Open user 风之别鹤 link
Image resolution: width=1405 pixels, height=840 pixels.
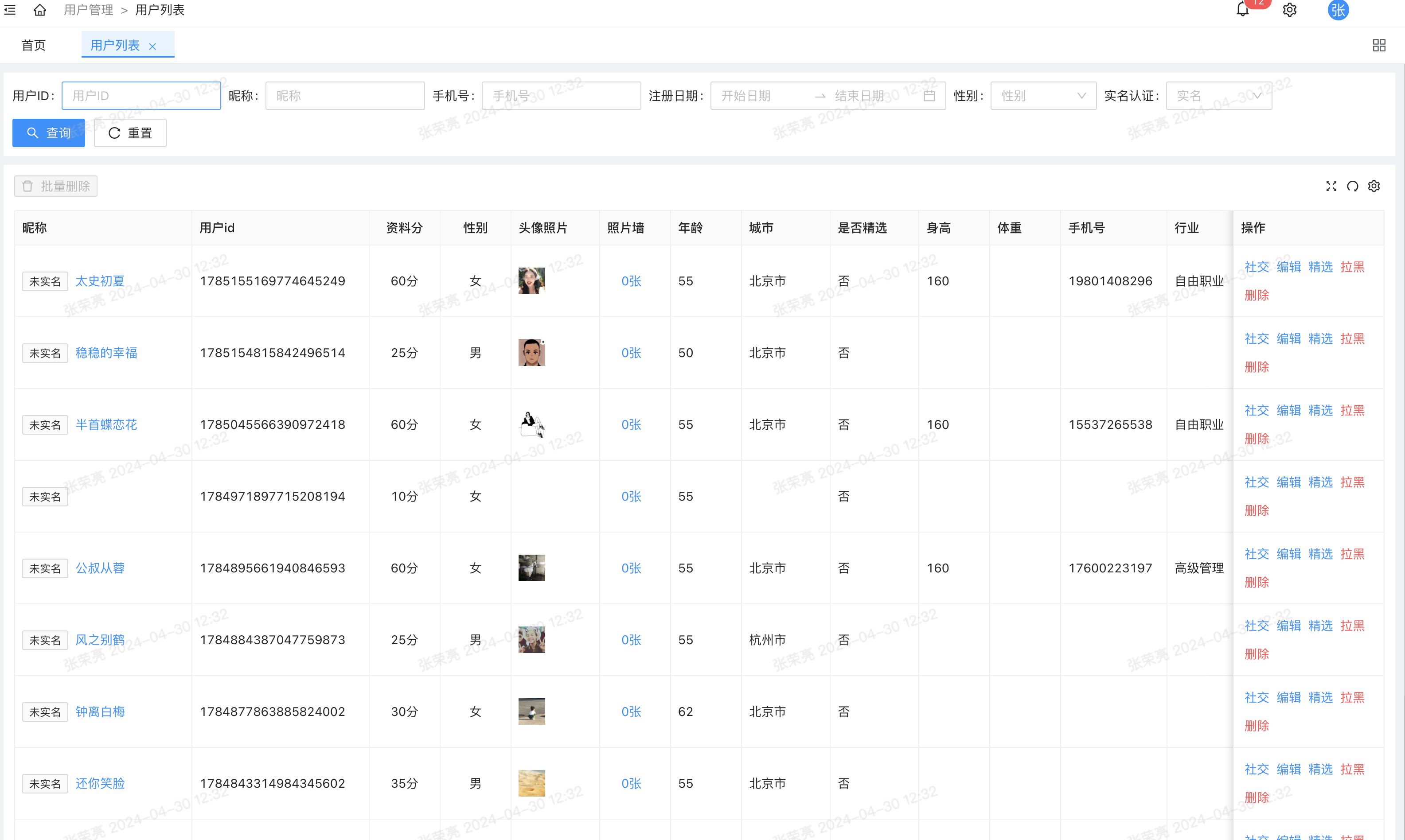100,640
